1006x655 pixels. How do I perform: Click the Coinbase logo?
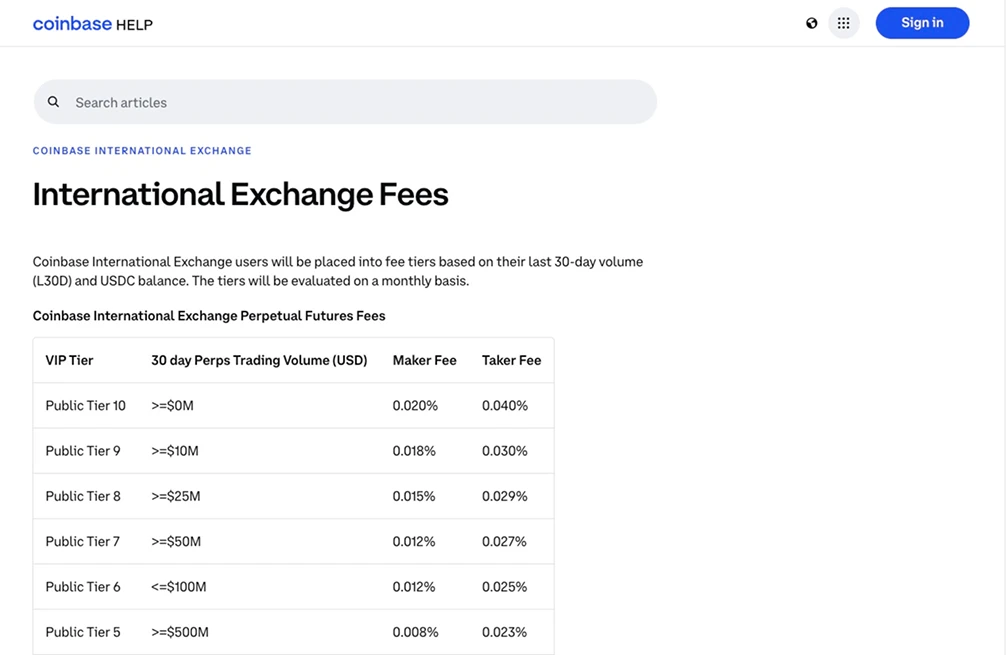click(x=73, y=22)
